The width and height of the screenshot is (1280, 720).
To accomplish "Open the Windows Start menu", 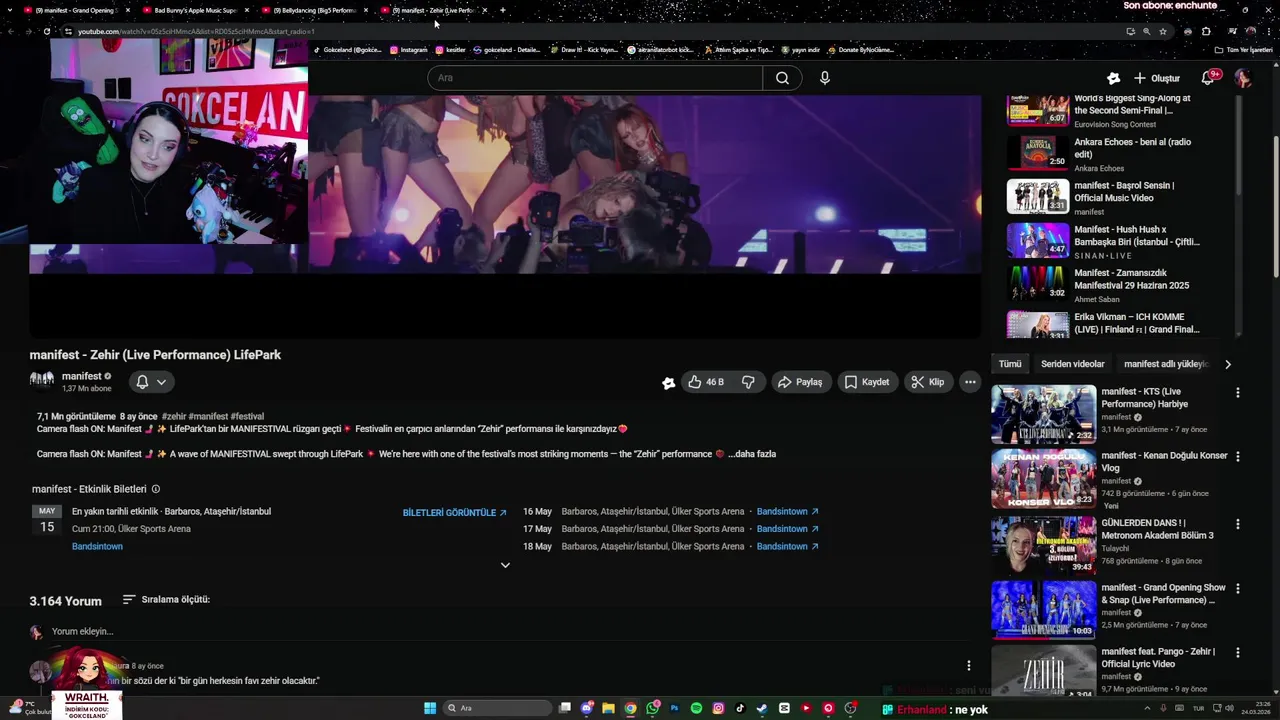I will (430, 708).
